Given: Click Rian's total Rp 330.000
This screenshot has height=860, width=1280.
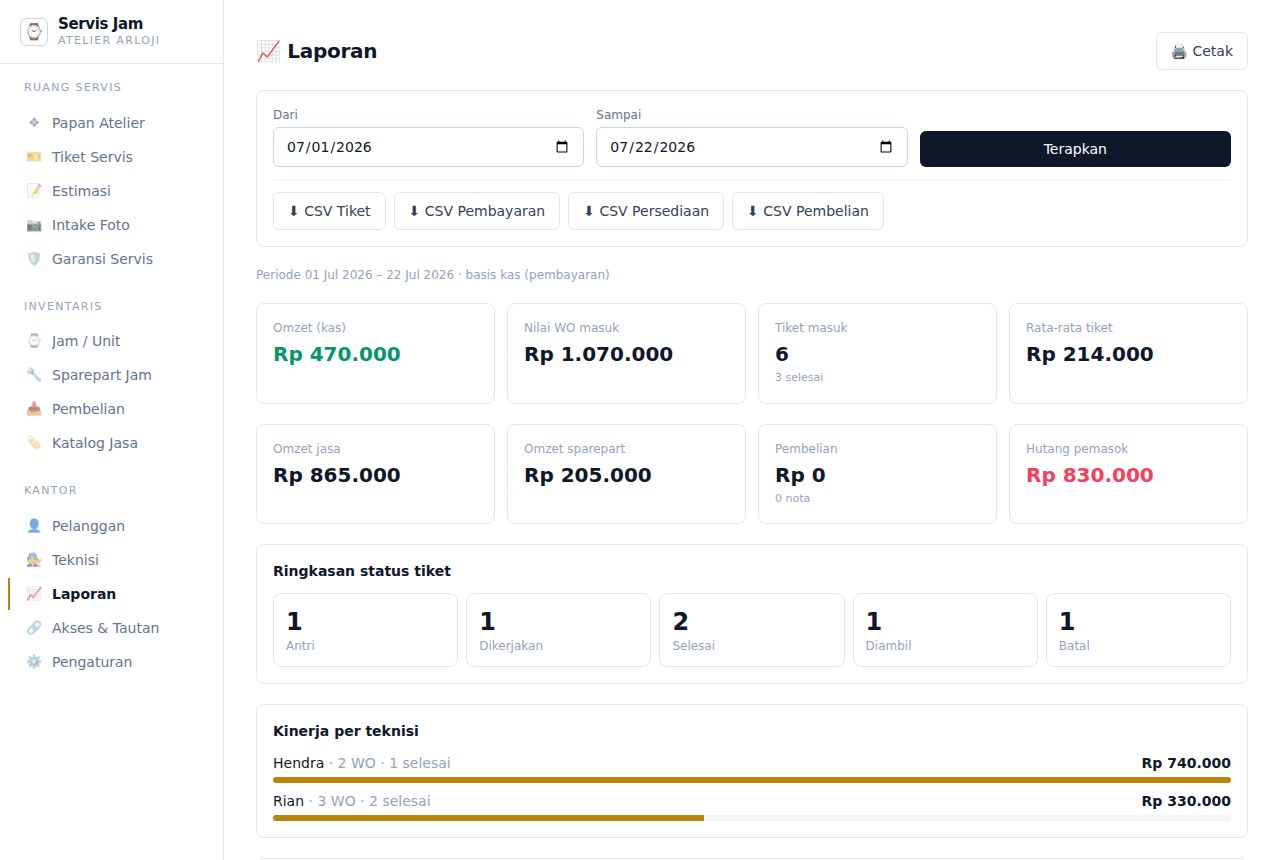Looking at the screenshot, I should tap(1186, 801).
